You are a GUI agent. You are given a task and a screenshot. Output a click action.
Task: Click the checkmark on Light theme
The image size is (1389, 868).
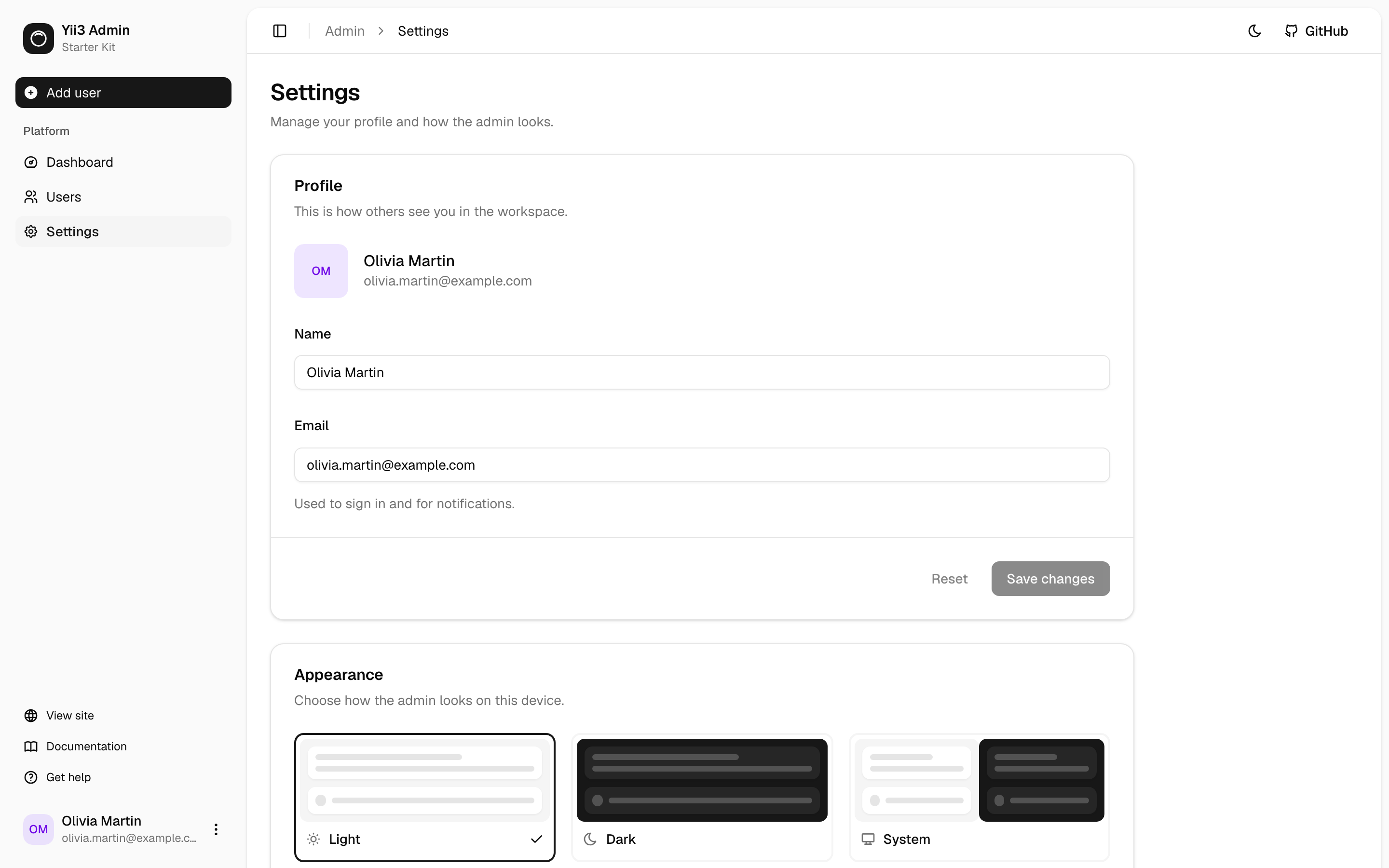(537, 839)
